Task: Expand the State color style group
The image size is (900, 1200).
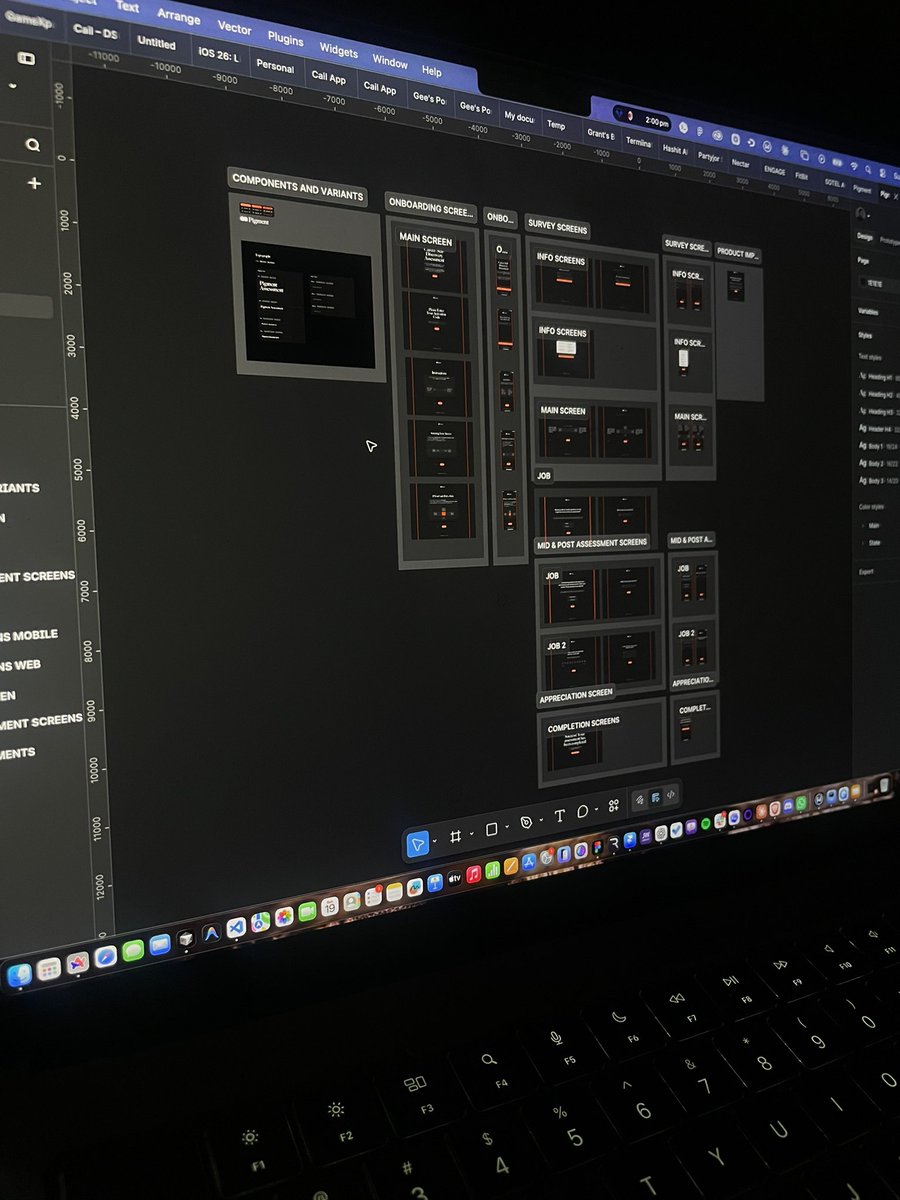Action: pyautogui.click(x=873, y=543)
